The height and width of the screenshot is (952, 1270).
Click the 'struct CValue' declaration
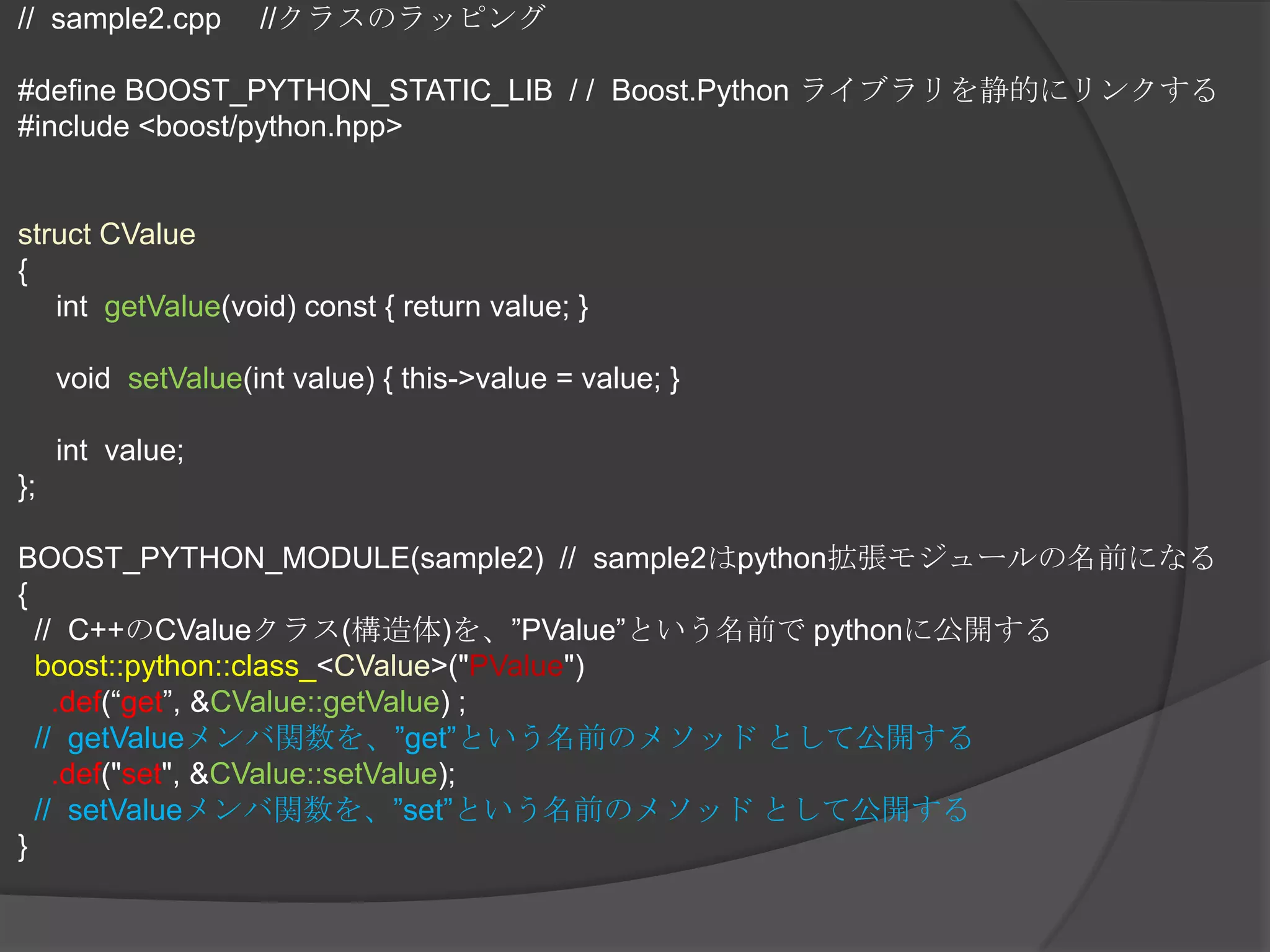(107, 234)
